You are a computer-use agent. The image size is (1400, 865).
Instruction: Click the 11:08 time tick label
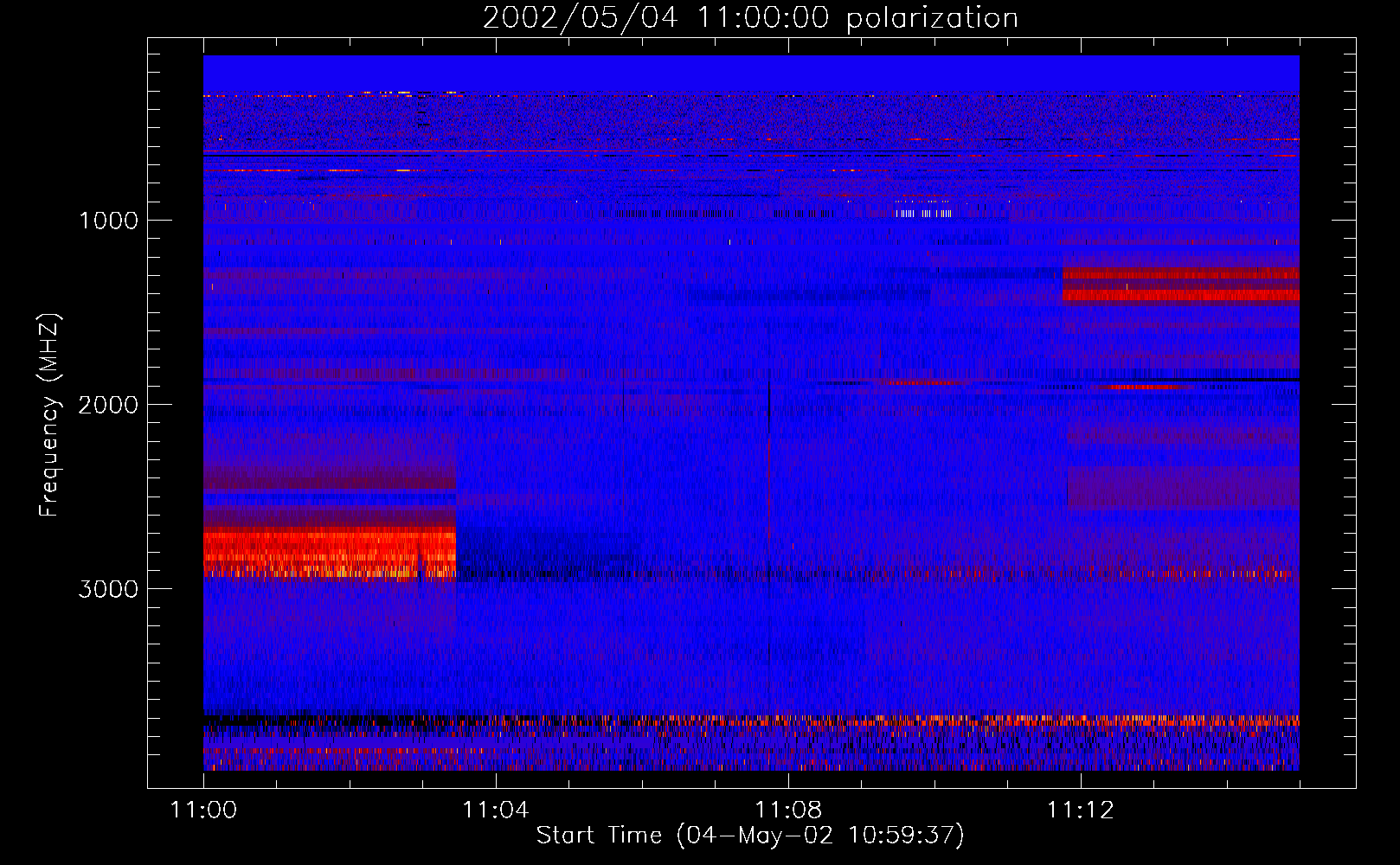788,811
